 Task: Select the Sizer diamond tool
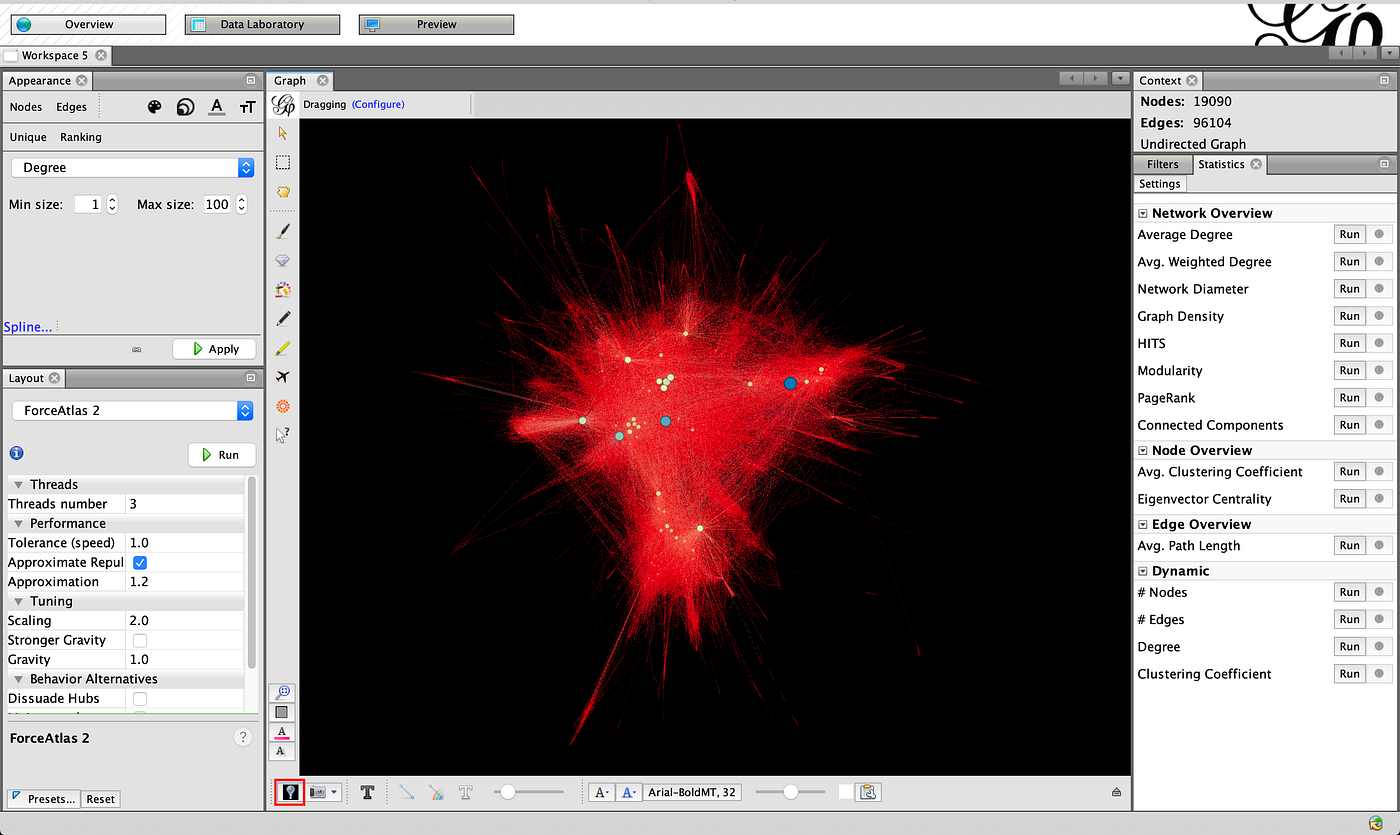[283, 260]
